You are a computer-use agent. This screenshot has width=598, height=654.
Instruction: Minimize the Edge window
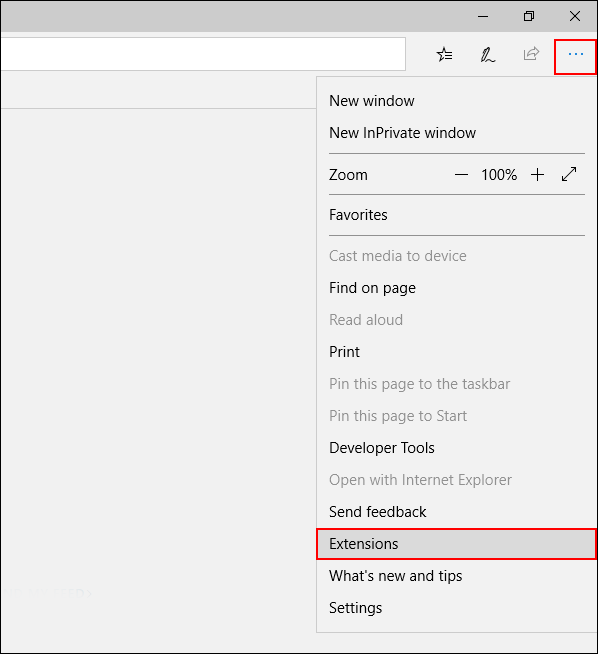pos(483,16)
